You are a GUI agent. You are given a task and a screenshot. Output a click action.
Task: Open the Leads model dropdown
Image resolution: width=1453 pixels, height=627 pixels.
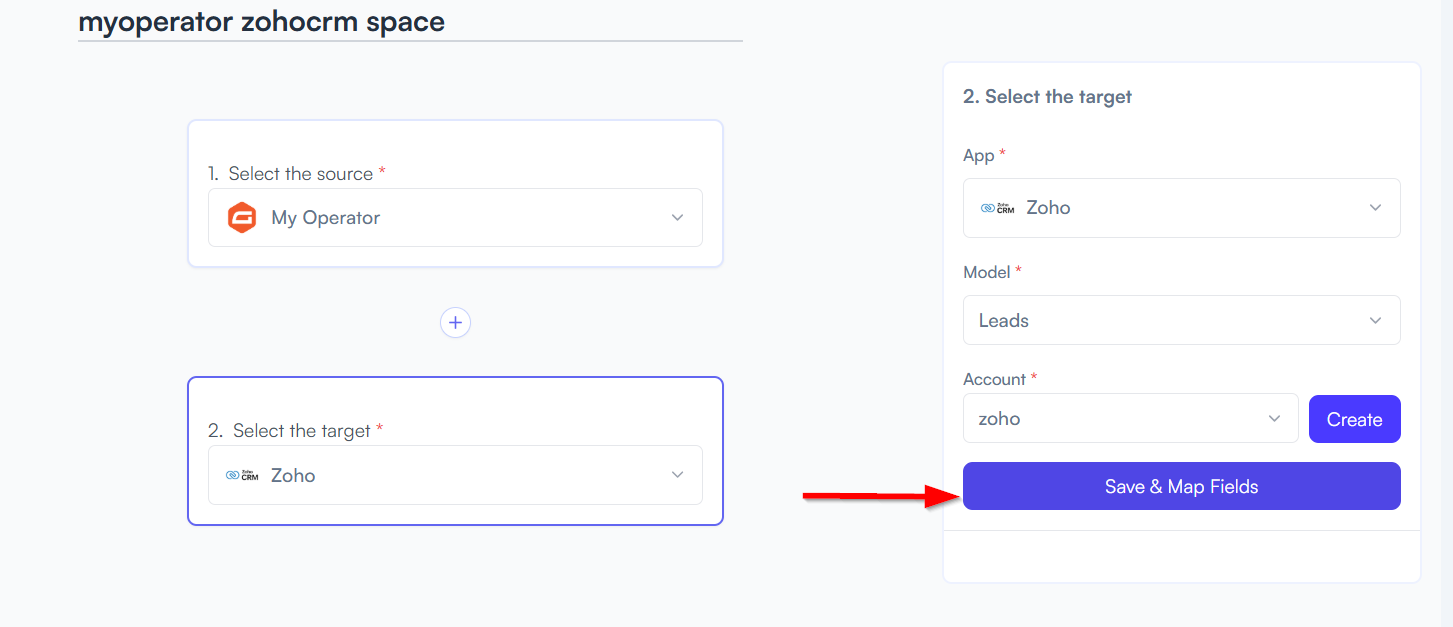(1181, 320)
